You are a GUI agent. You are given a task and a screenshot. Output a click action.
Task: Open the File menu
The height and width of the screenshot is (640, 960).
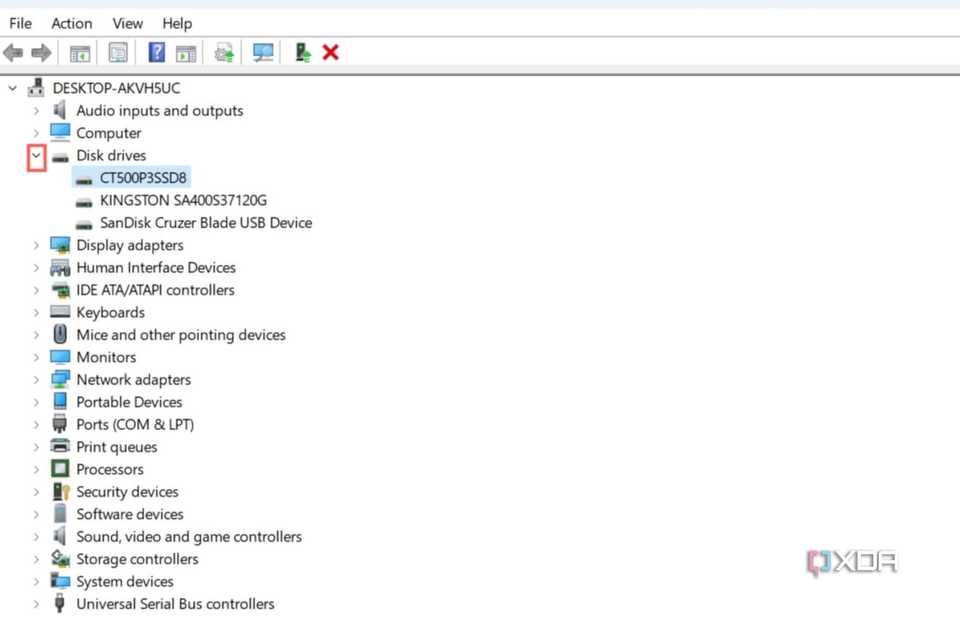pos(20,23)
